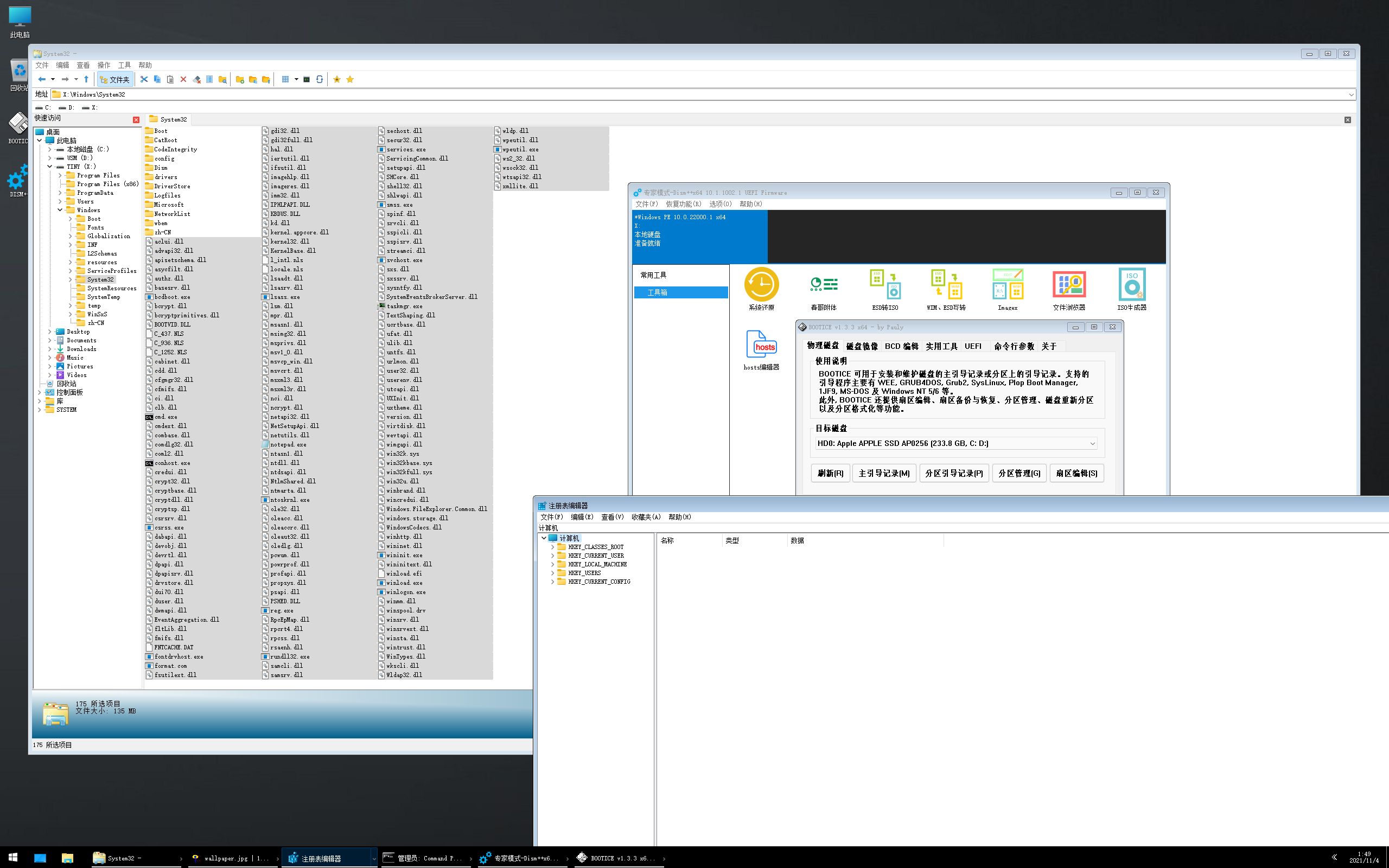
Task: Toggle the 文件夹 folder tree pane button
Action: pos(115,79)
